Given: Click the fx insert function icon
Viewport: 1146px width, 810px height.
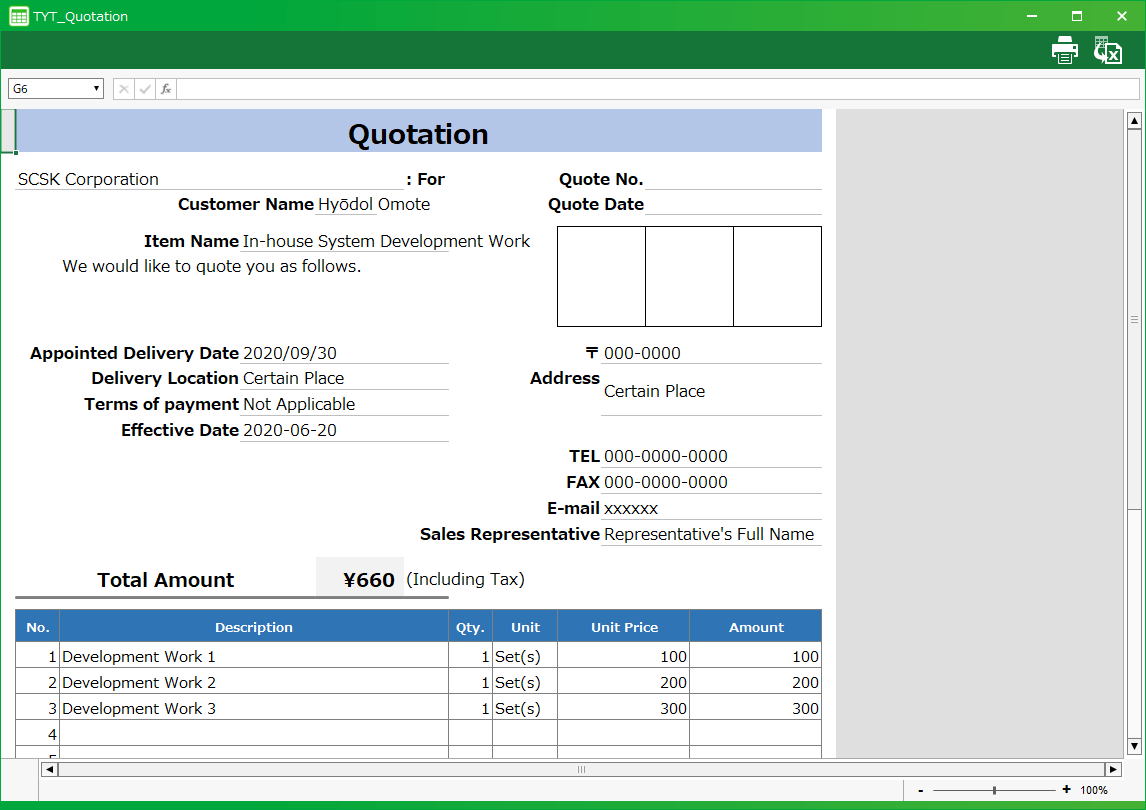Looking at the screenshot, I should pyautogui.click(x=166, y=89).
